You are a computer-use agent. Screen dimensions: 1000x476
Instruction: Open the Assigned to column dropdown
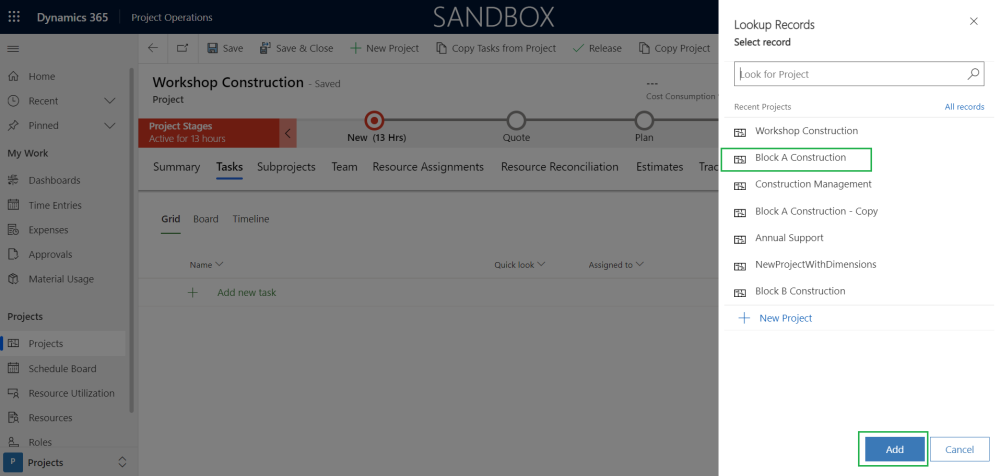click(x=616, y=265)
